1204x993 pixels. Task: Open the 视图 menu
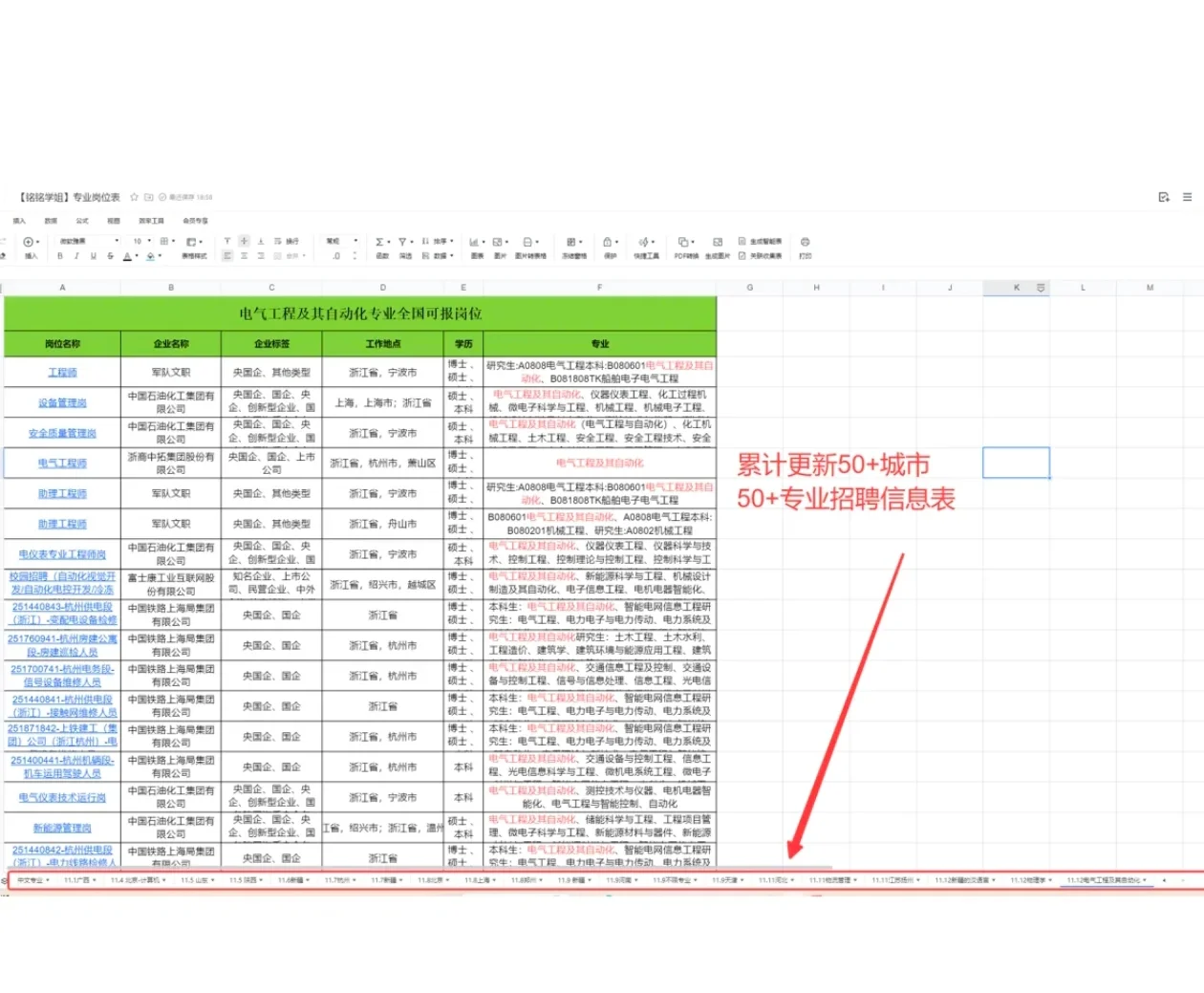tap(114, 221)
